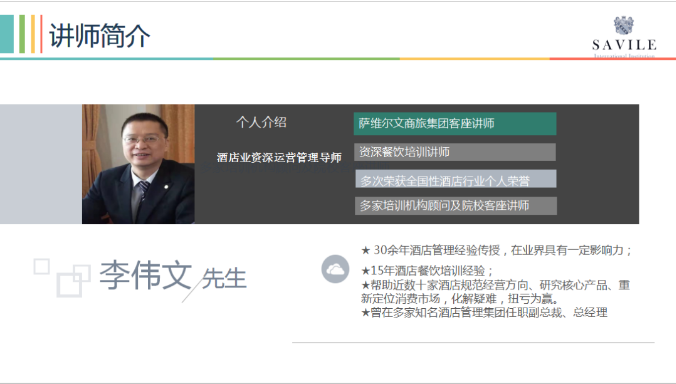Click the line 曾在多家知名酒店管理集团任职副总裁

click(484, 312)
